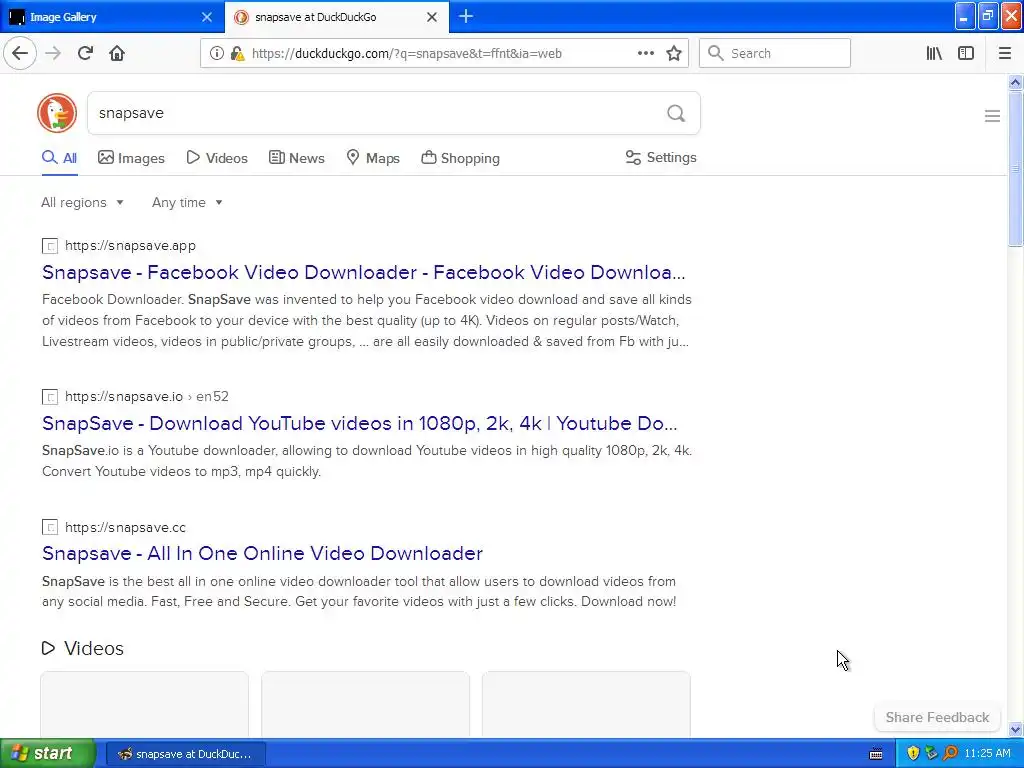Switch to the Image Gallery tab
The height and width of the screenshot is (768, 1024).
tap(112, 17)
